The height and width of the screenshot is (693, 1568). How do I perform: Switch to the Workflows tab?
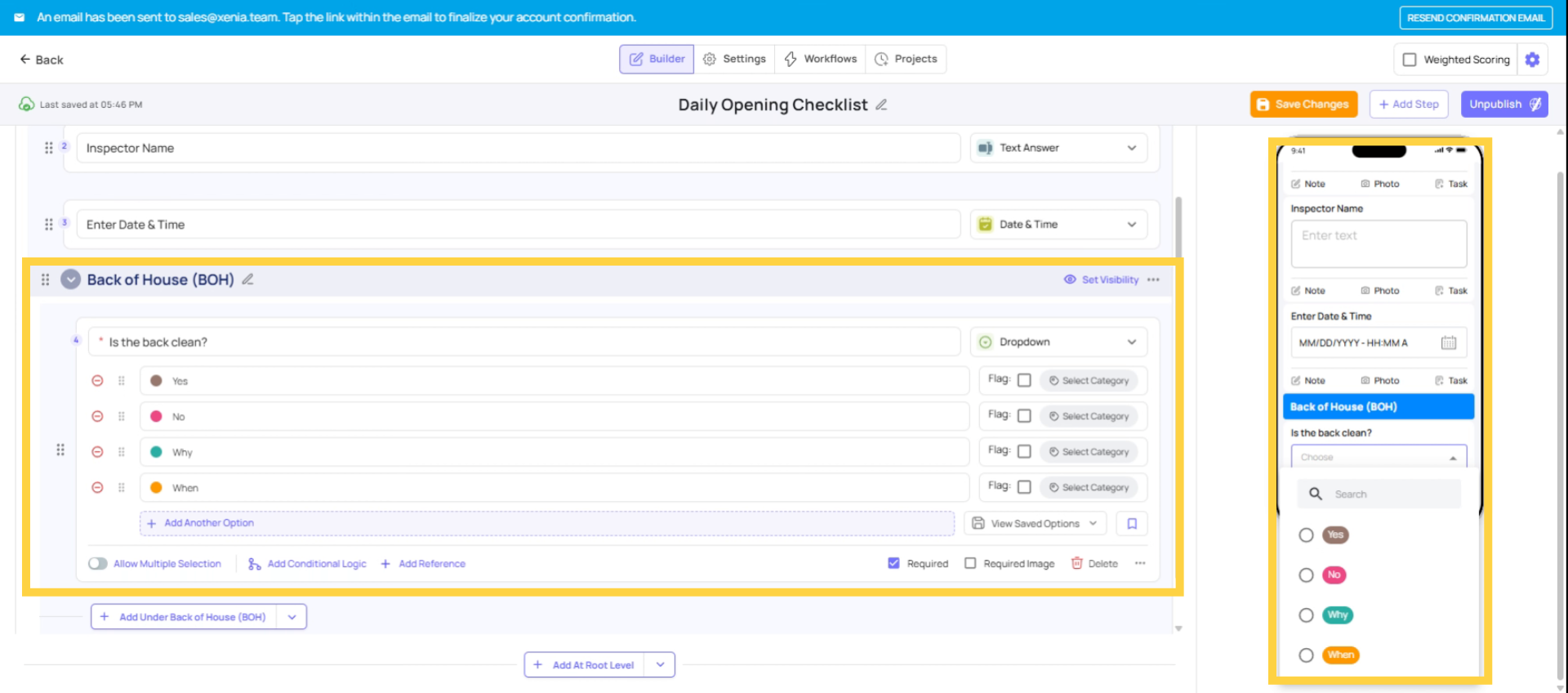(x=821, y=59)
